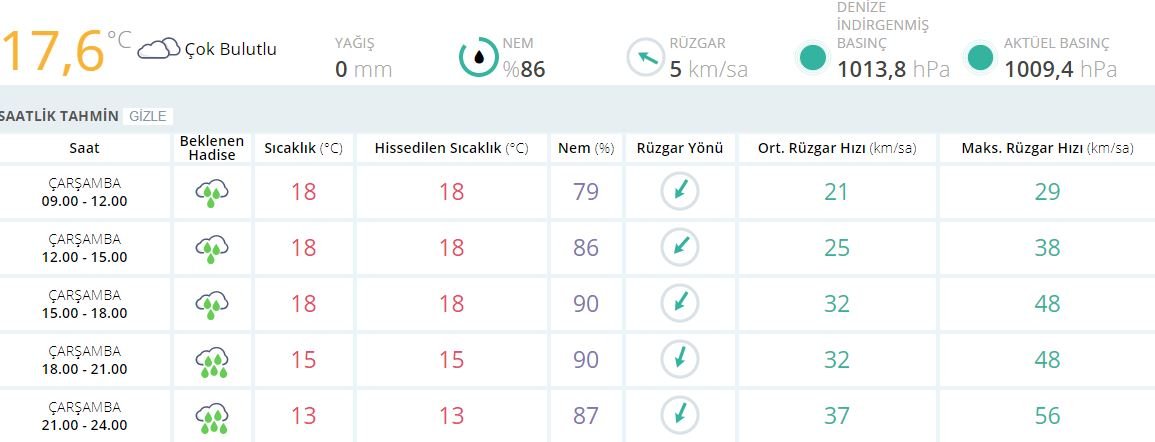Click the Sıcaklık (°C) column header

(303, 148)
